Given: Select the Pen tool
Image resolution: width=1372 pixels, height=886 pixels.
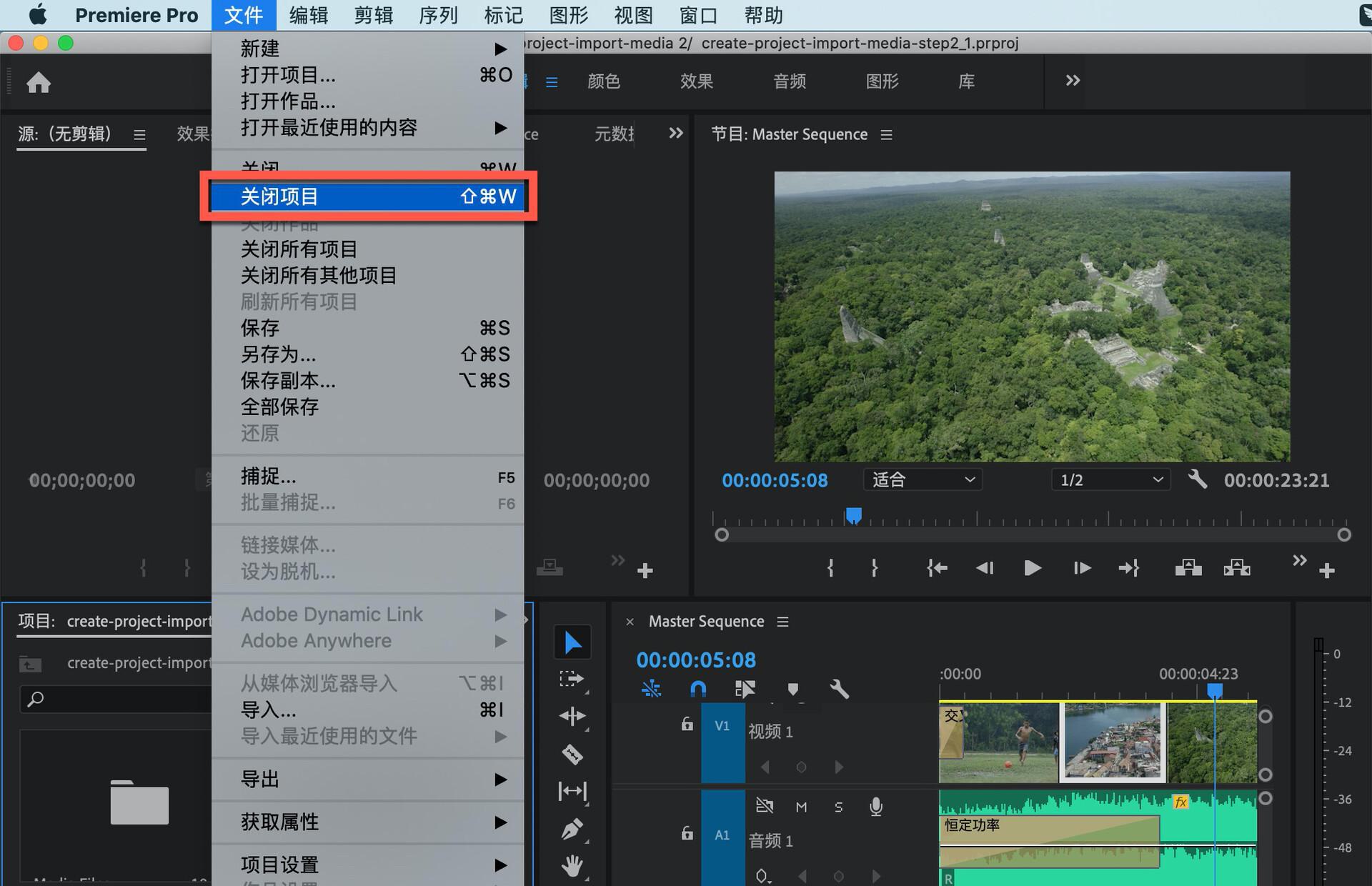Looking at the screenshot, I should (x=572, y=829).
